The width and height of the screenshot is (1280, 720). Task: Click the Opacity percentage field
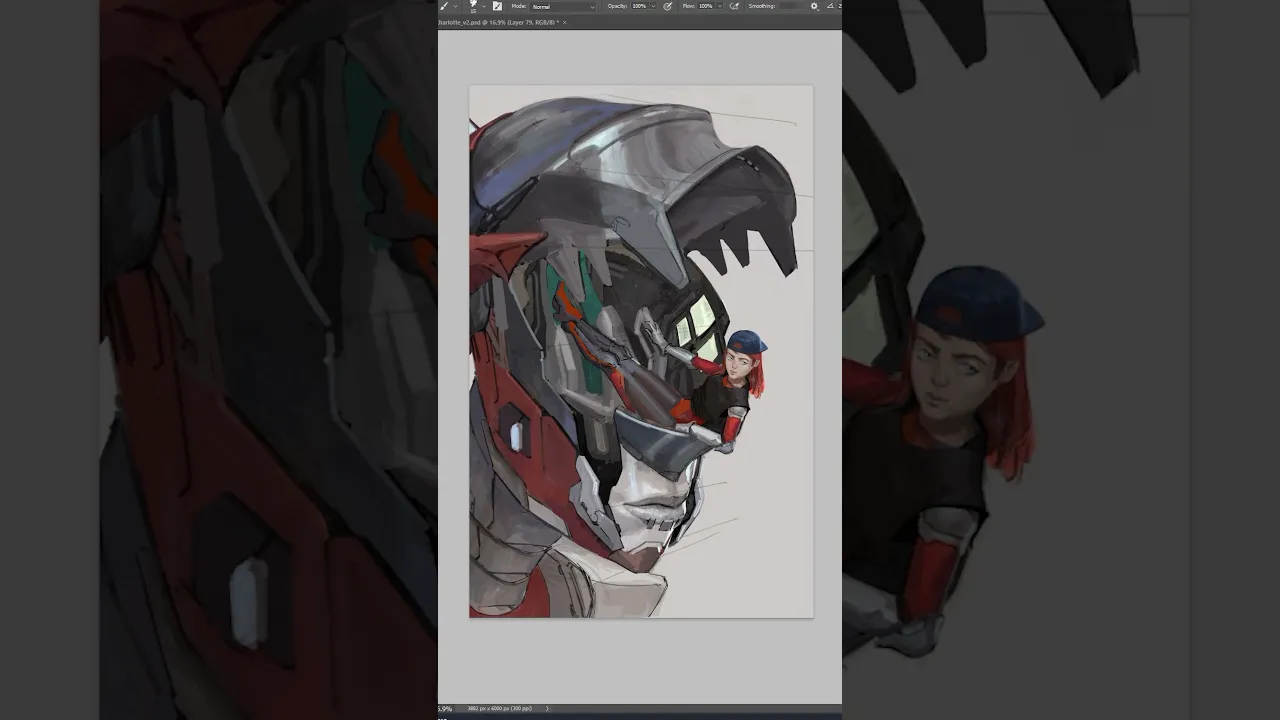click(639, 6)
